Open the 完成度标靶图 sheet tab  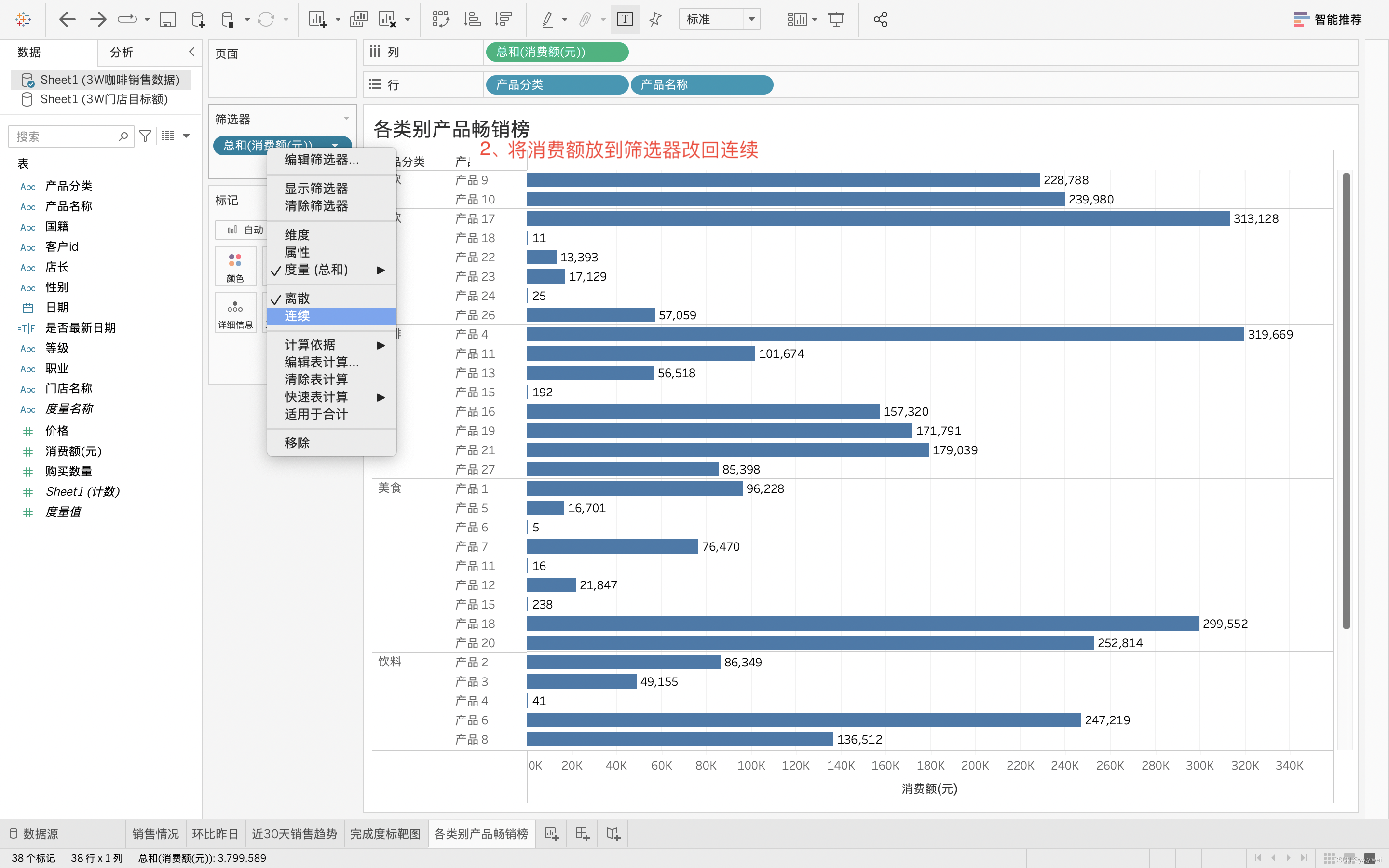point(385,834)
